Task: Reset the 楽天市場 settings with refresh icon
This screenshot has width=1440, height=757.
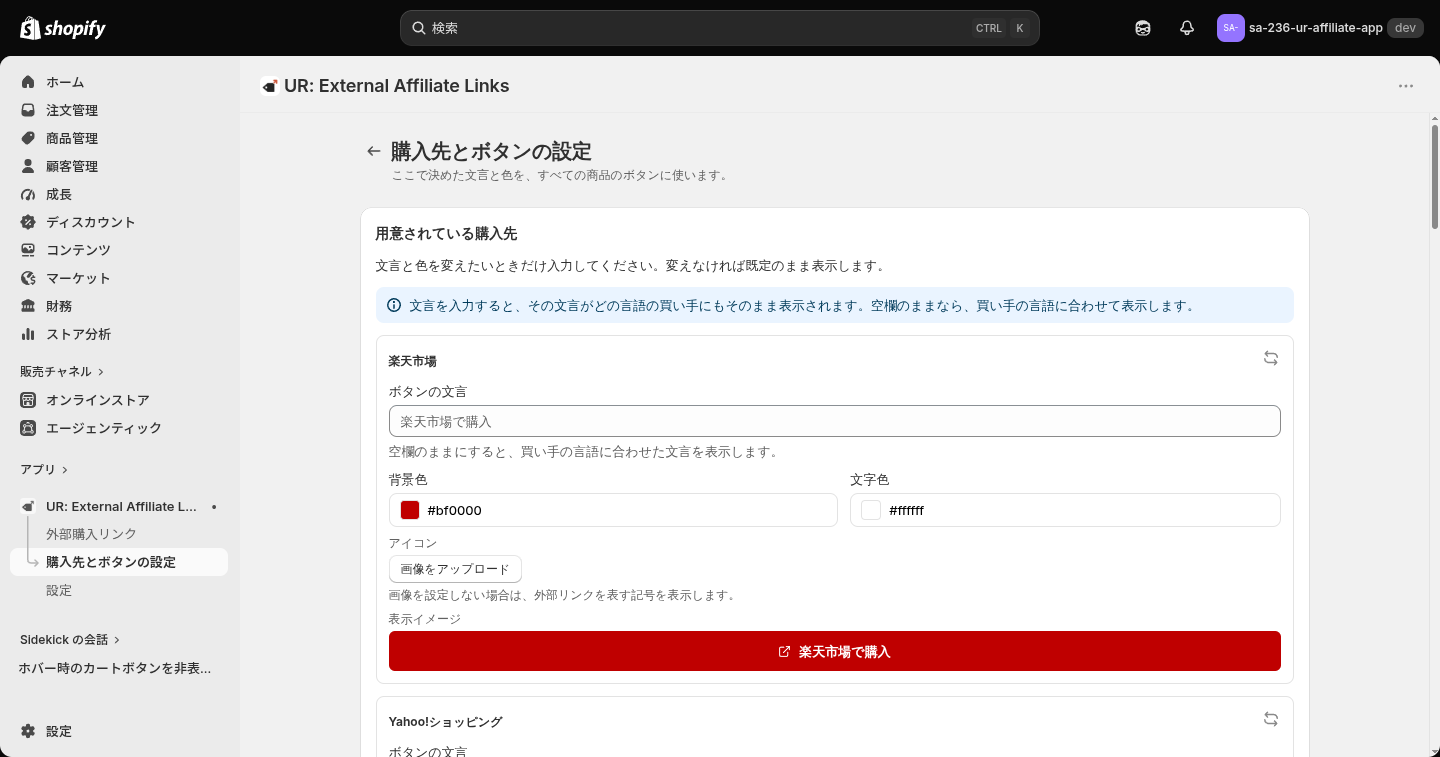Action: click(1271, 358)
